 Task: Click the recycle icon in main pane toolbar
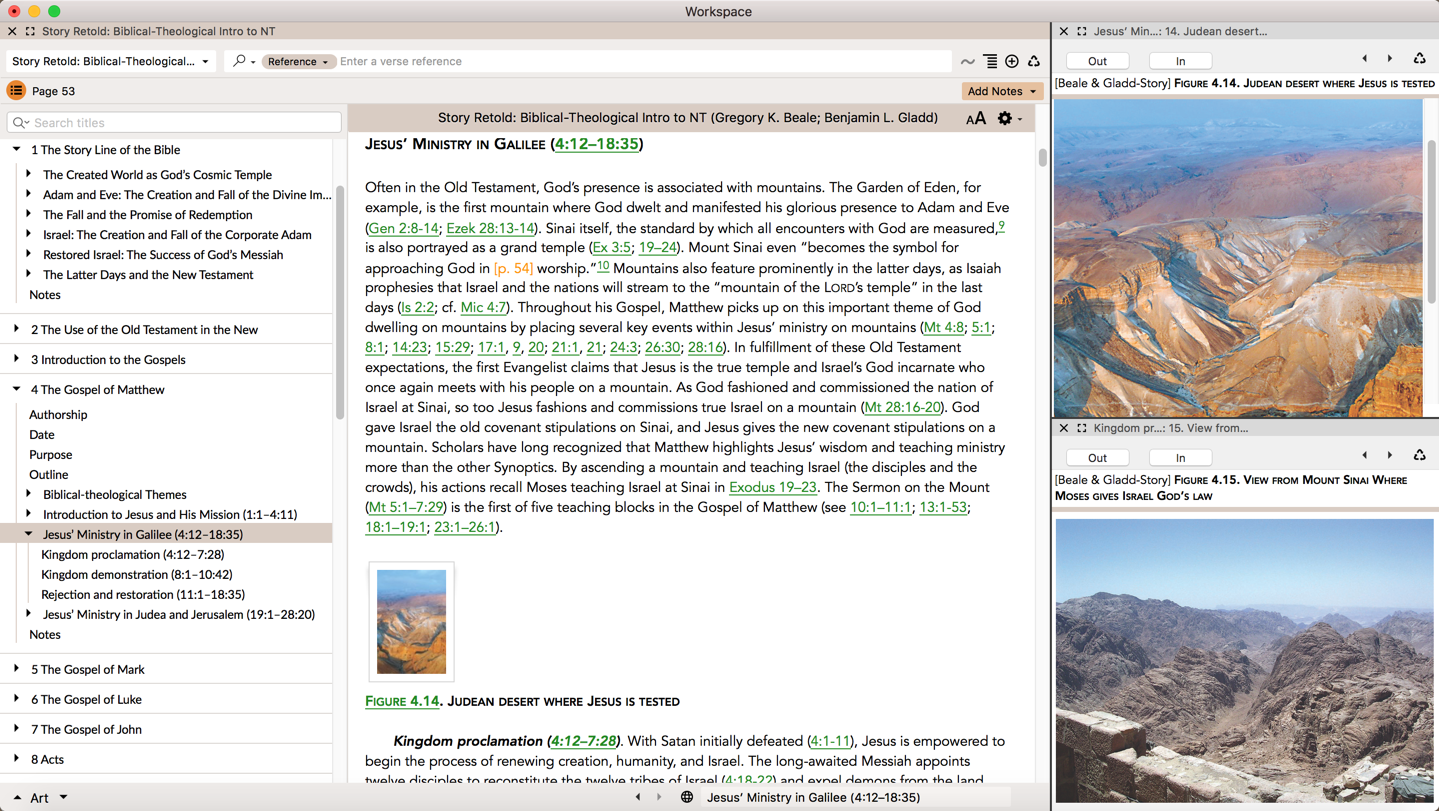[x=1034, y=61]
